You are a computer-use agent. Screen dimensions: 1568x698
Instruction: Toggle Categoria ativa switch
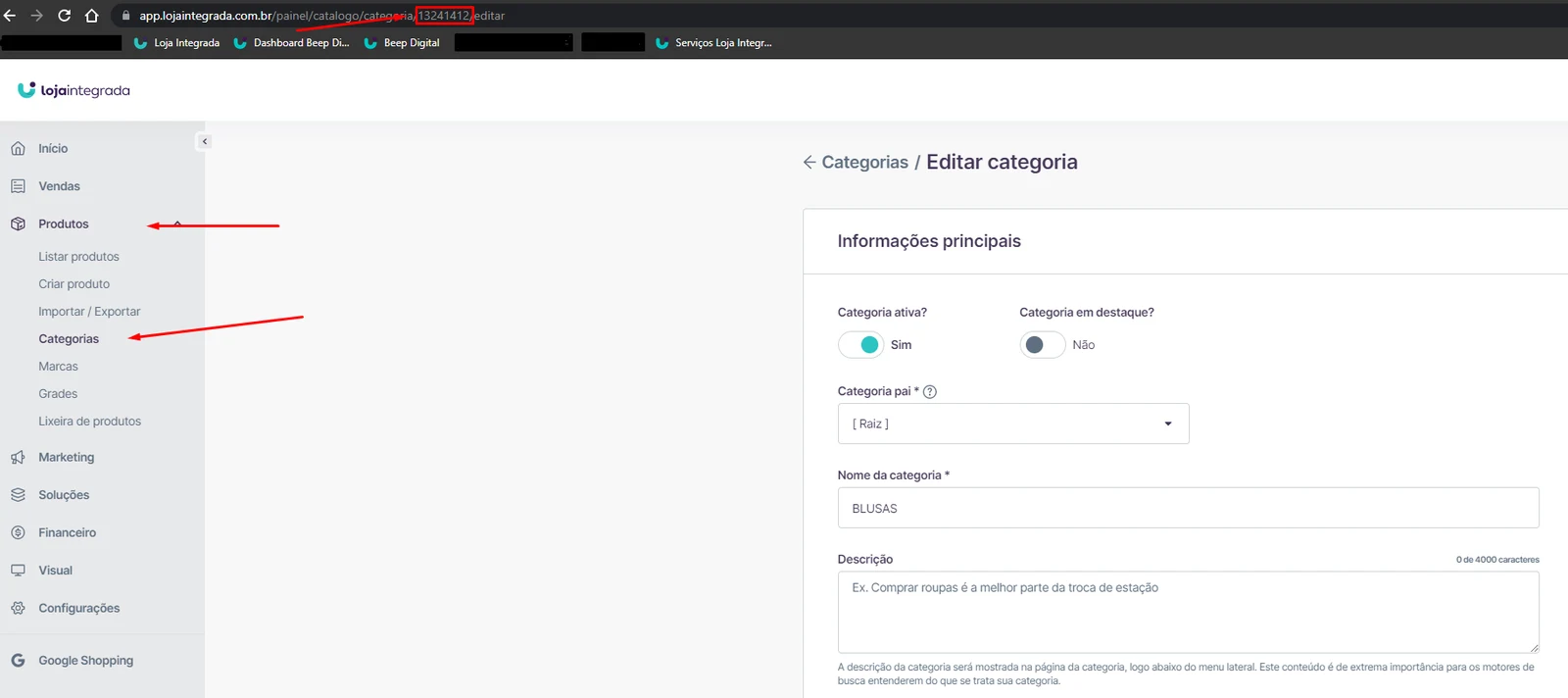tap(861, 345)
